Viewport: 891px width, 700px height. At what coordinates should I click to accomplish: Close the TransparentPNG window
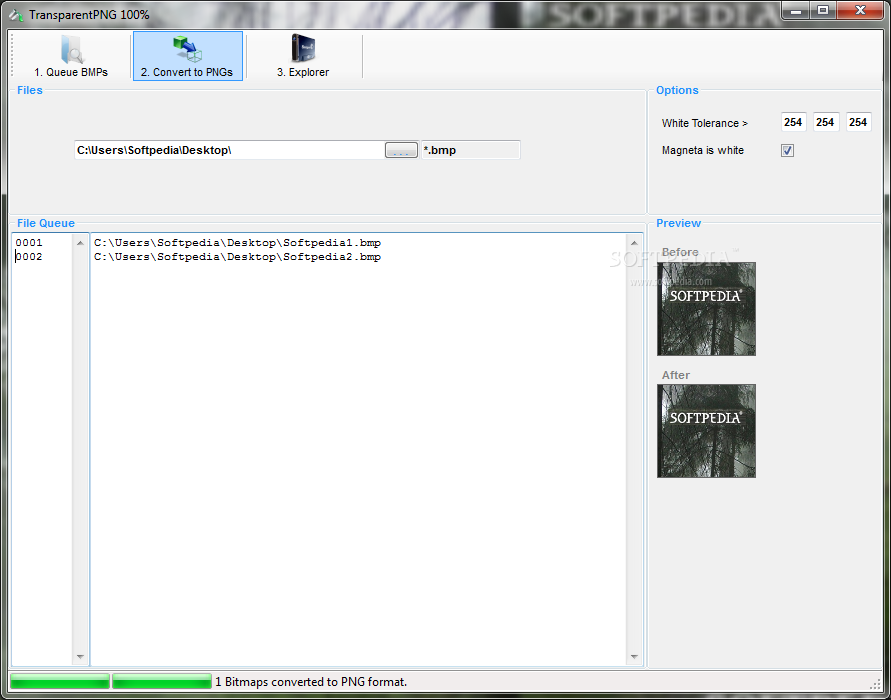click(x=860, y=10)
